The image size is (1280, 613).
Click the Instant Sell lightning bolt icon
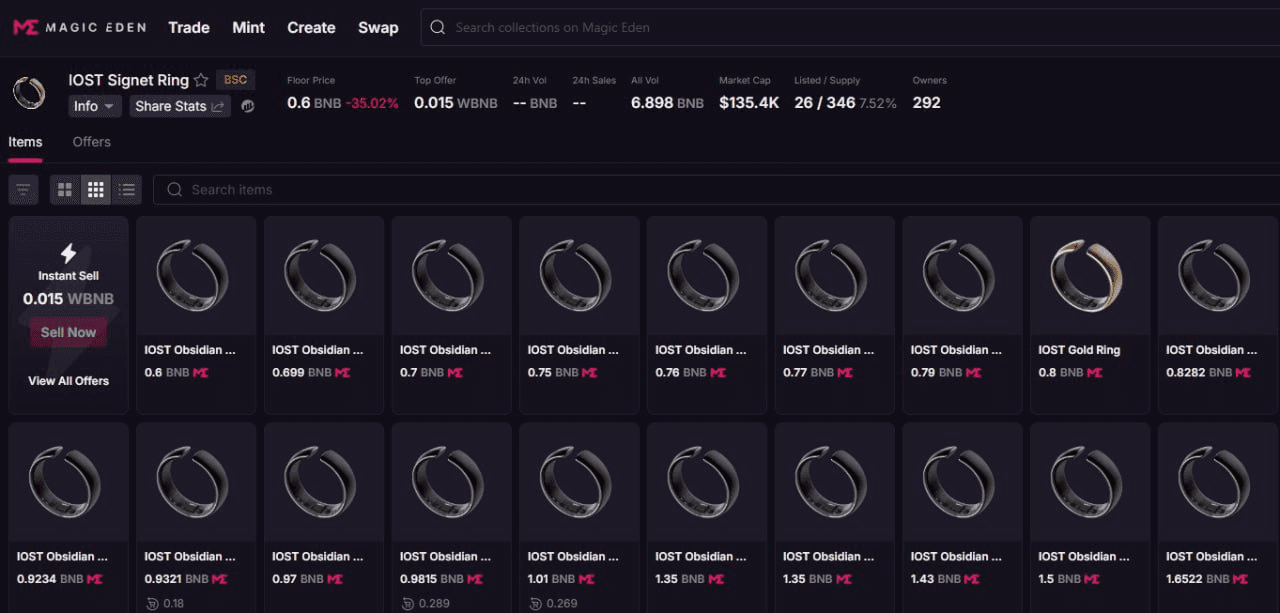pyautogui.click(x=68, y=253)
